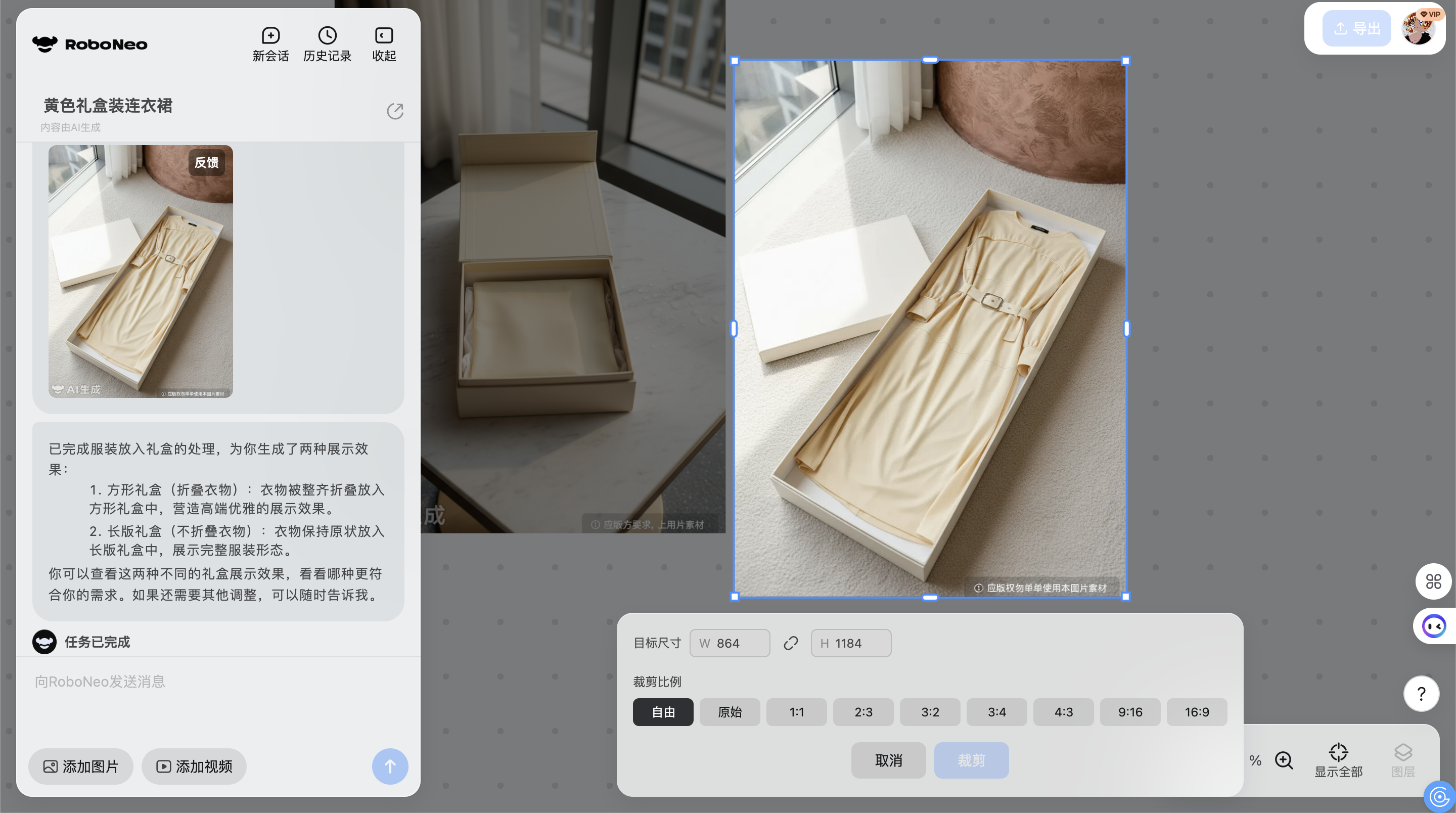Click the mascot icon beside 任务已完成

[44, 642]
